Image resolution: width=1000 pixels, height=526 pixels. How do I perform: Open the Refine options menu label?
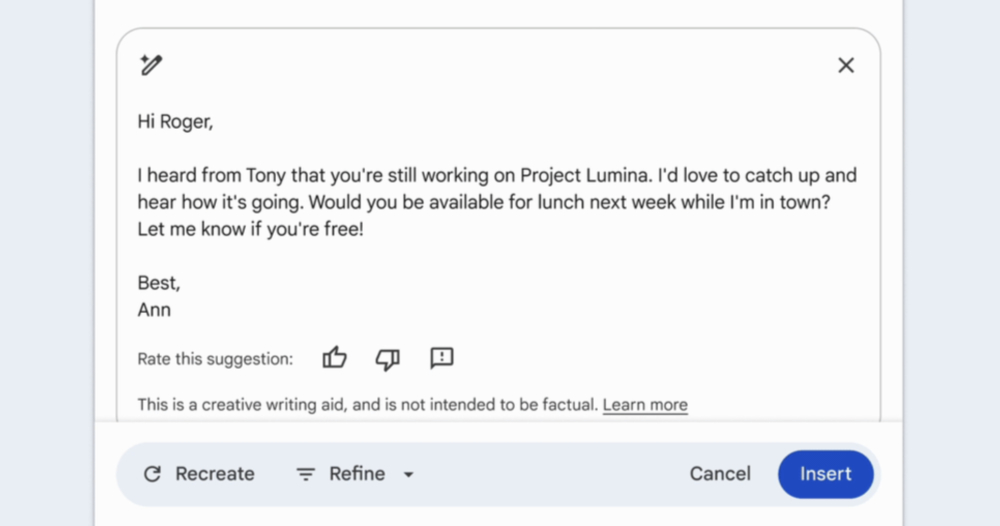click(x=357, y=474)
